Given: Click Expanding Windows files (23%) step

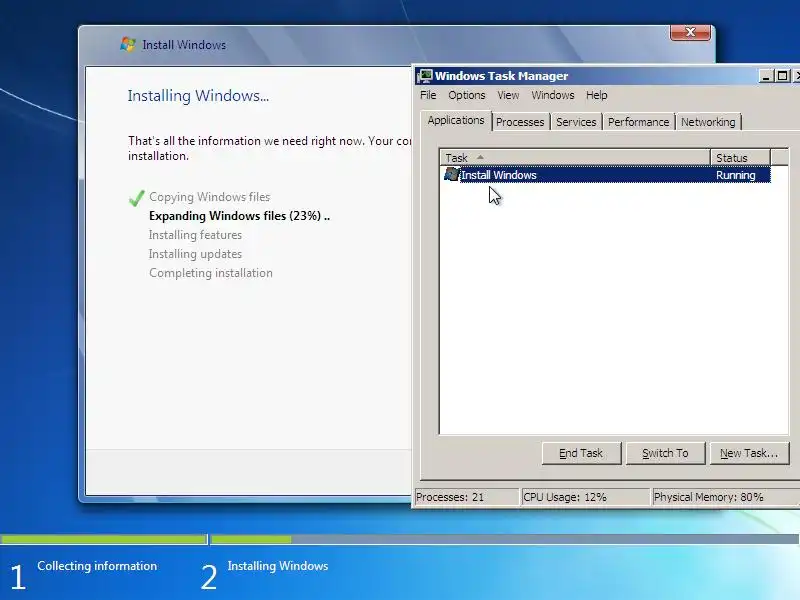Looking at the screenshot, I should click(239, 216).
